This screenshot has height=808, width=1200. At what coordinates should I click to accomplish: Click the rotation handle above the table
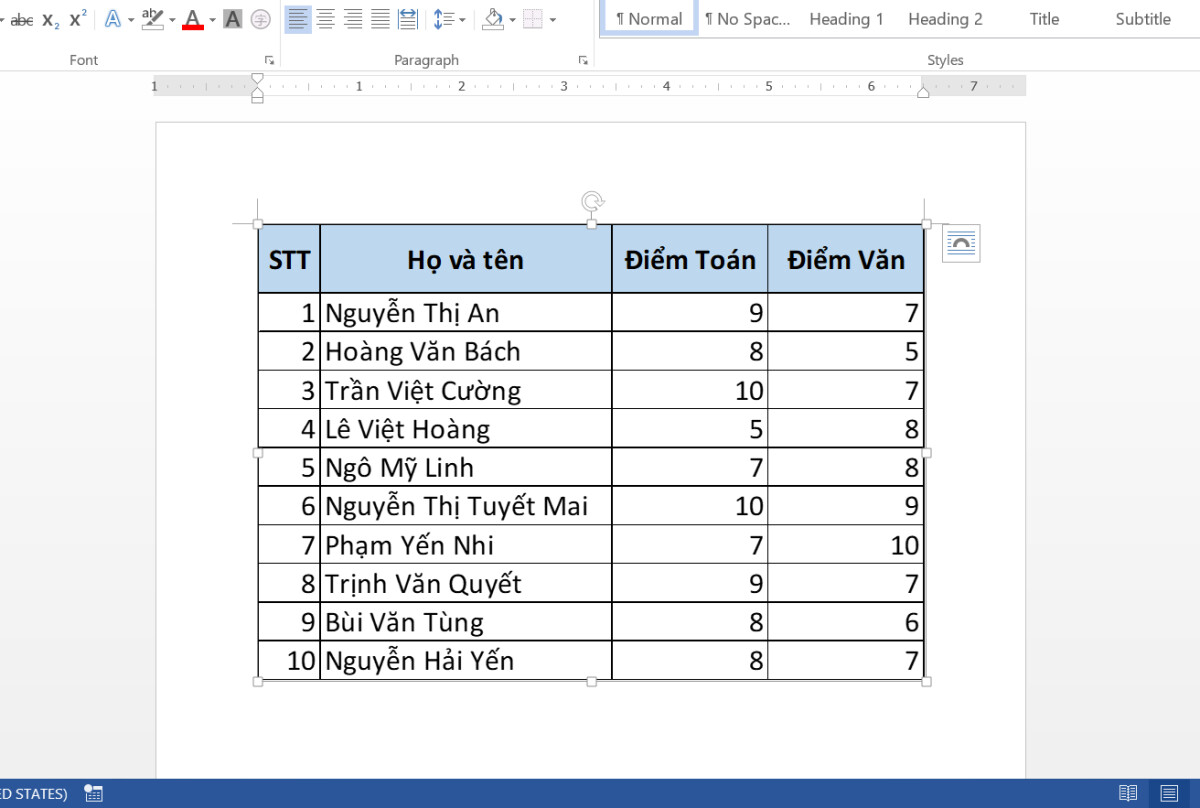coord(591,202)
